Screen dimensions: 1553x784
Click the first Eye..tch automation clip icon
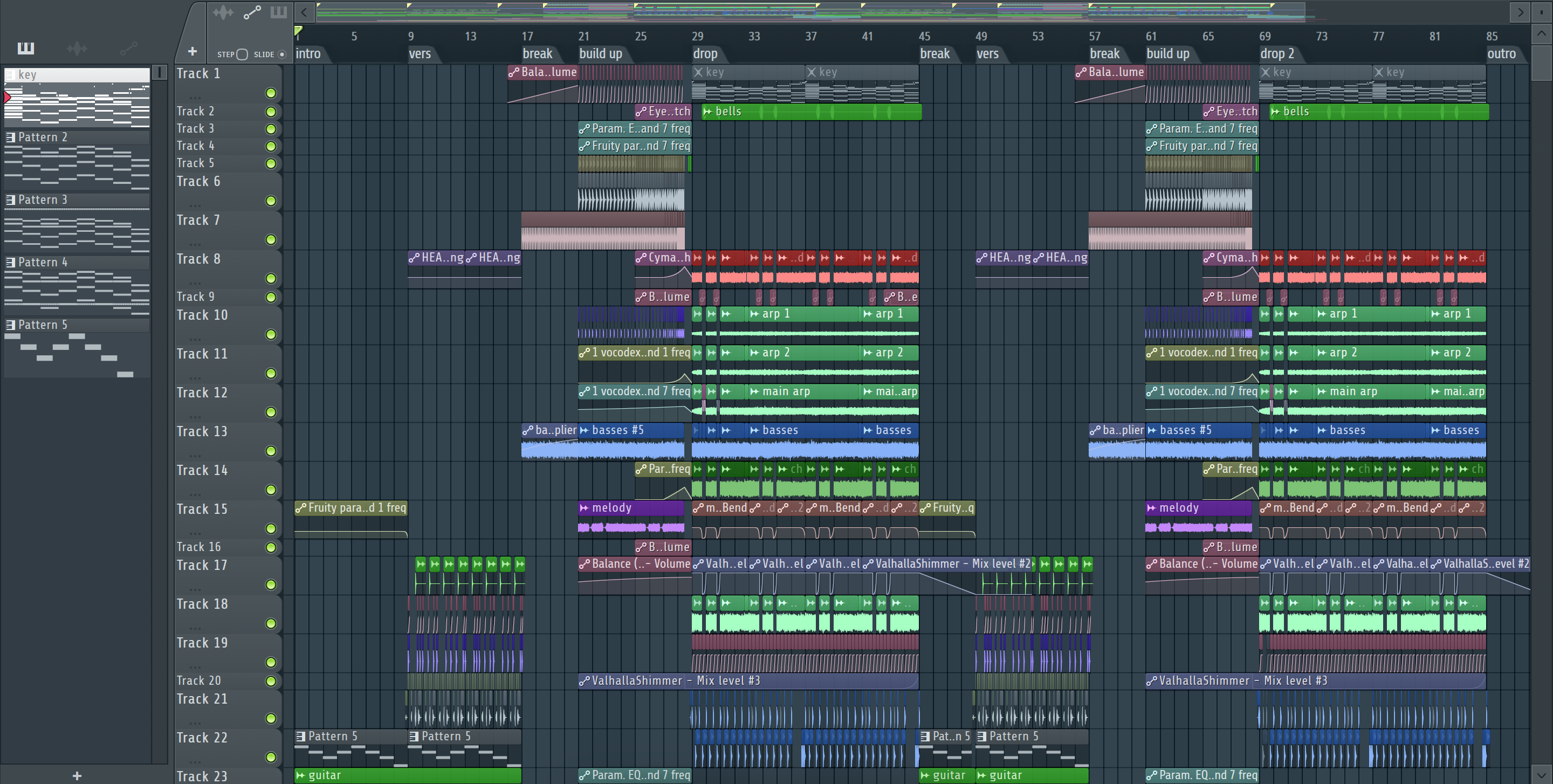pos(641,112)
